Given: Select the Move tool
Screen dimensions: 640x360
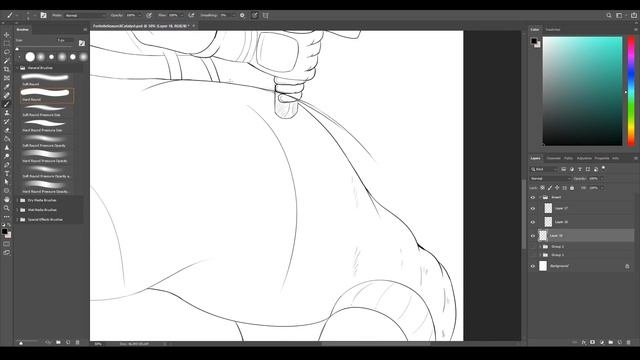Looking at the screenshot, I should tap(7, 35).
